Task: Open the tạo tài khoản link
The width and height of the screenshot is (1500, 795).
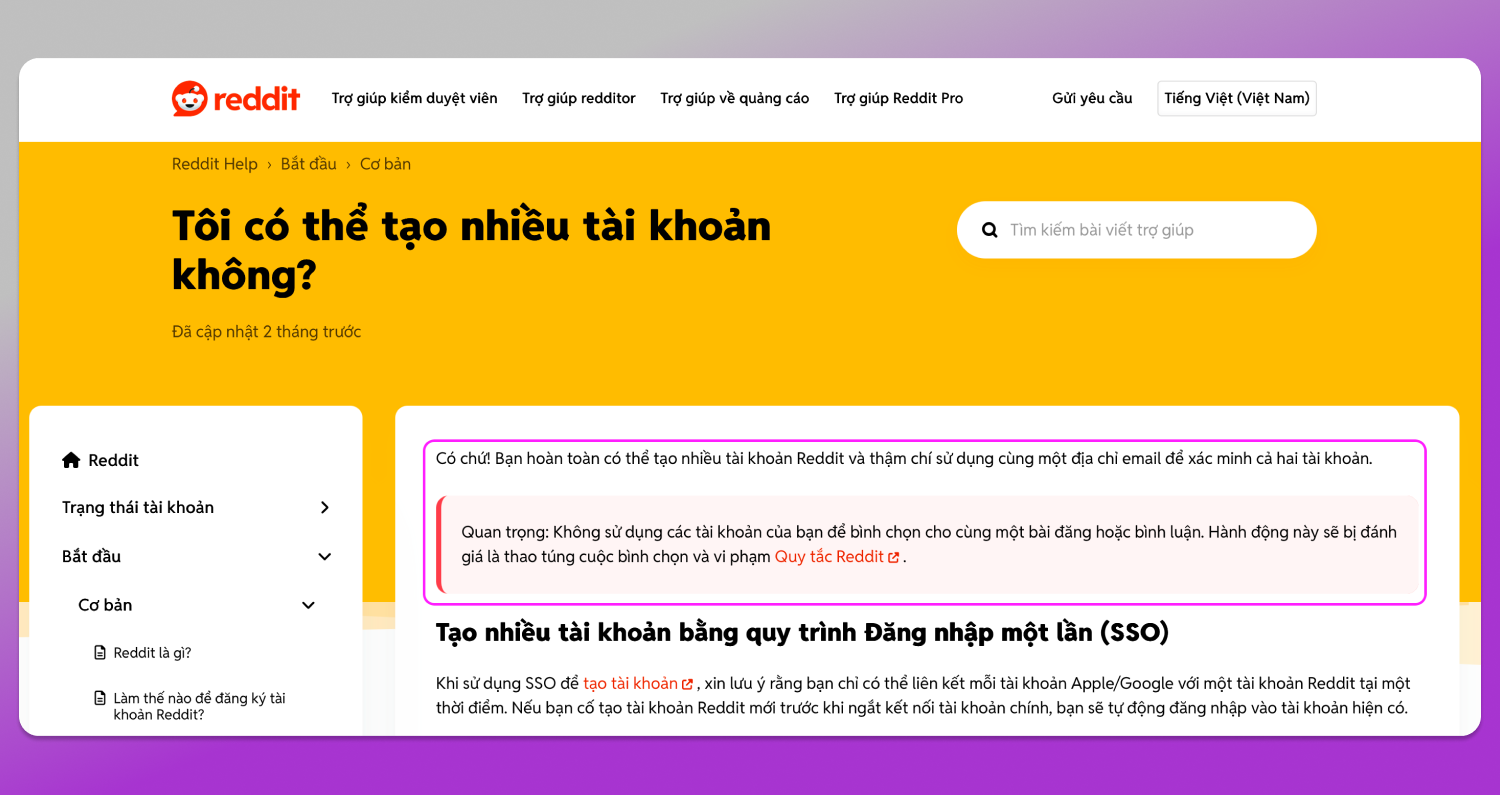Action: coord(631,684)
